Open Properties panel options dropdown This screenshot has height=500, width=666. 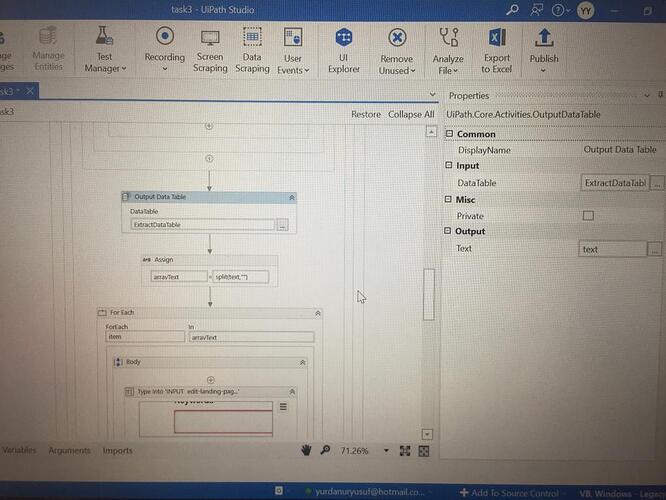(x=647, y=95)
